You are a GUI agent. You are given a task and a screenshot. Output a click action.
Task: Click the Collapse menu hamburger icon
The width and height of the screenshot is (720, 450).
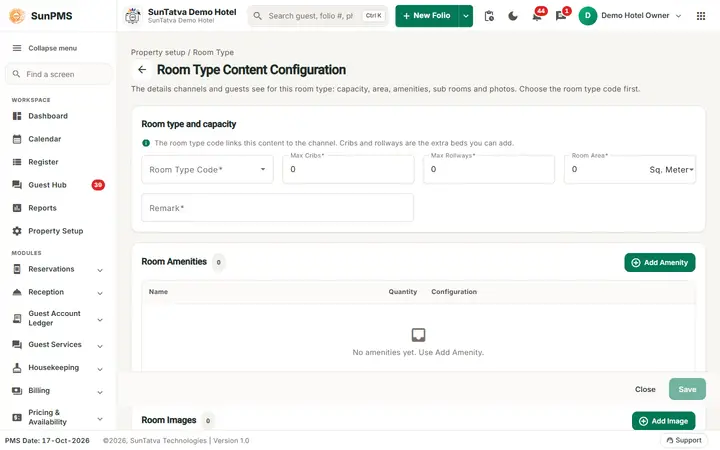pyautogui.click(x=17, y=48)
